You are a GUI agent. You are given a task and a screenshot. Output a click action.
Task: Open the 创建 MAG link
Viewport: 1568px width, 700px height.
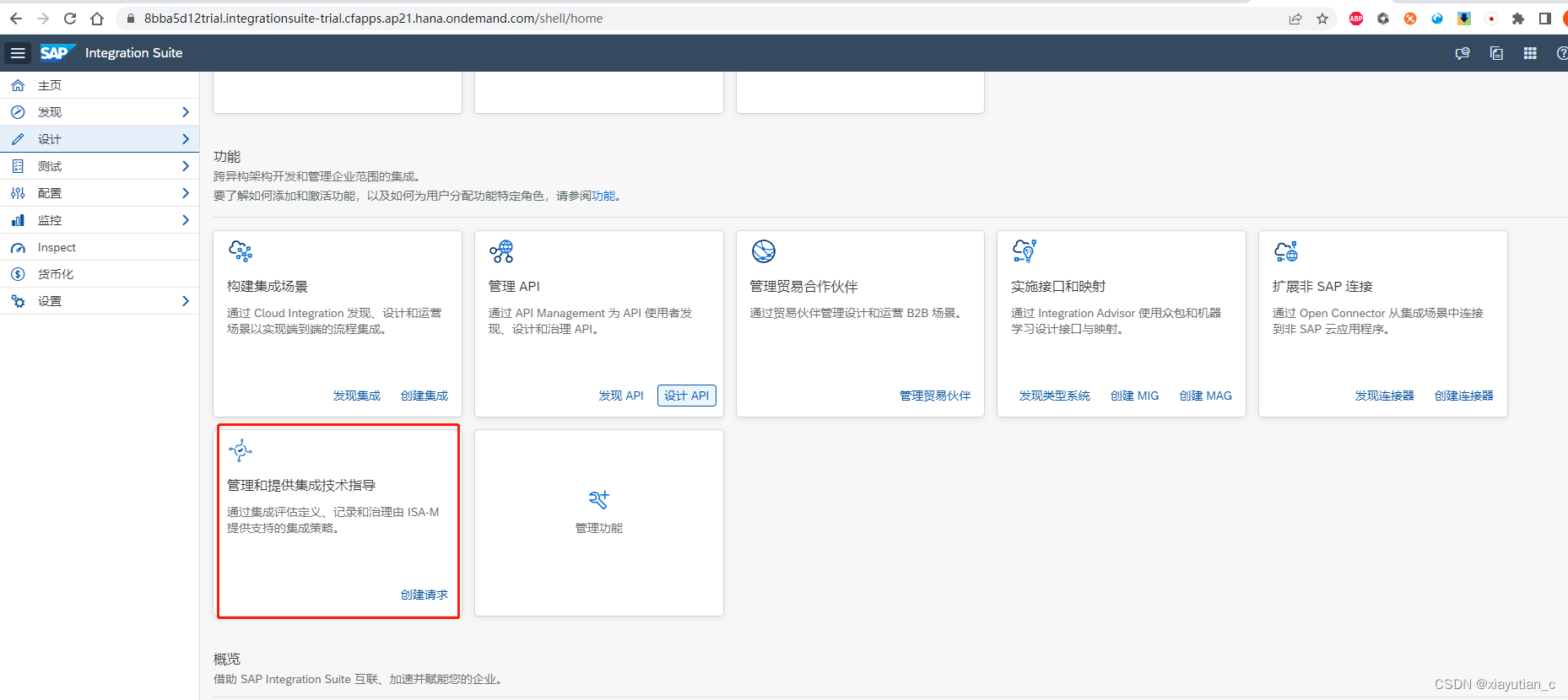(1206, 396)
